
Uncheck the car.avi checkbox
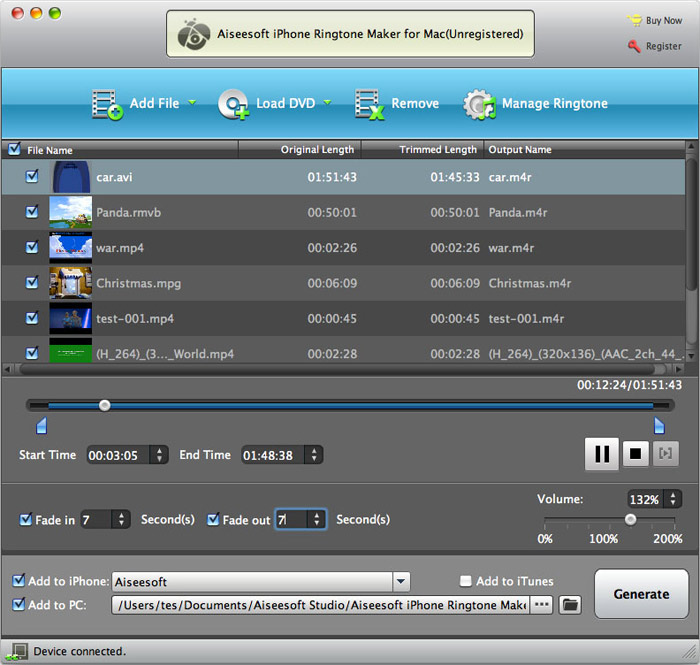pyautogui.click(x=32, y=176)
